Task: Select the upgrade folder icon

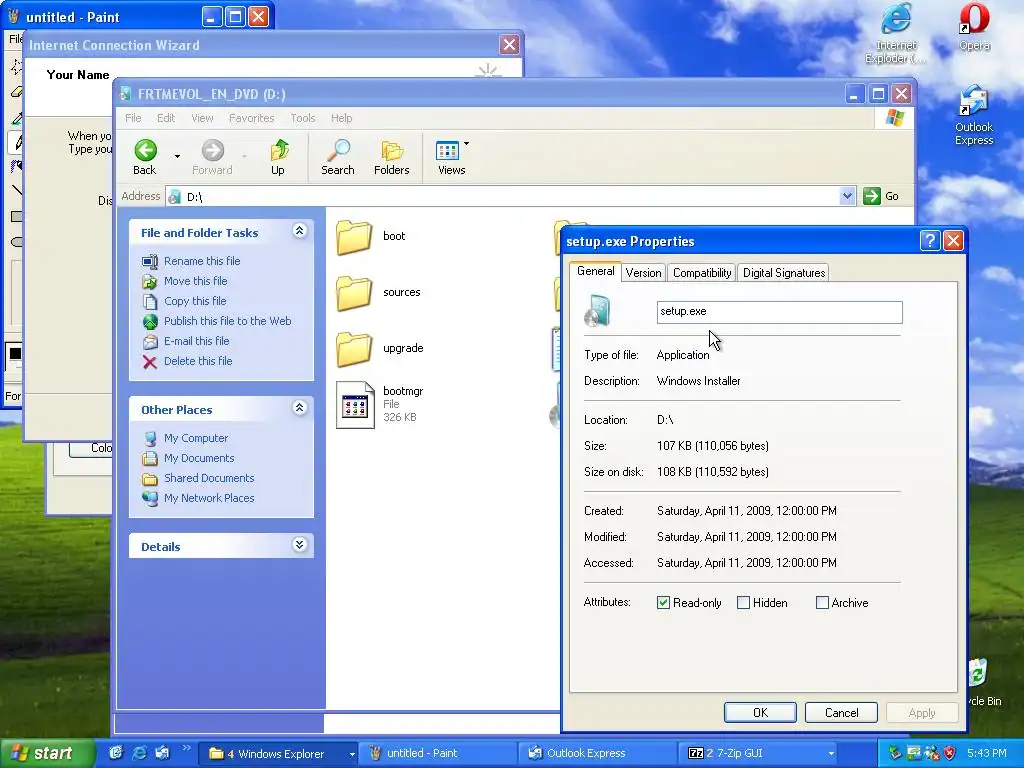Action: tap(354, 349)
